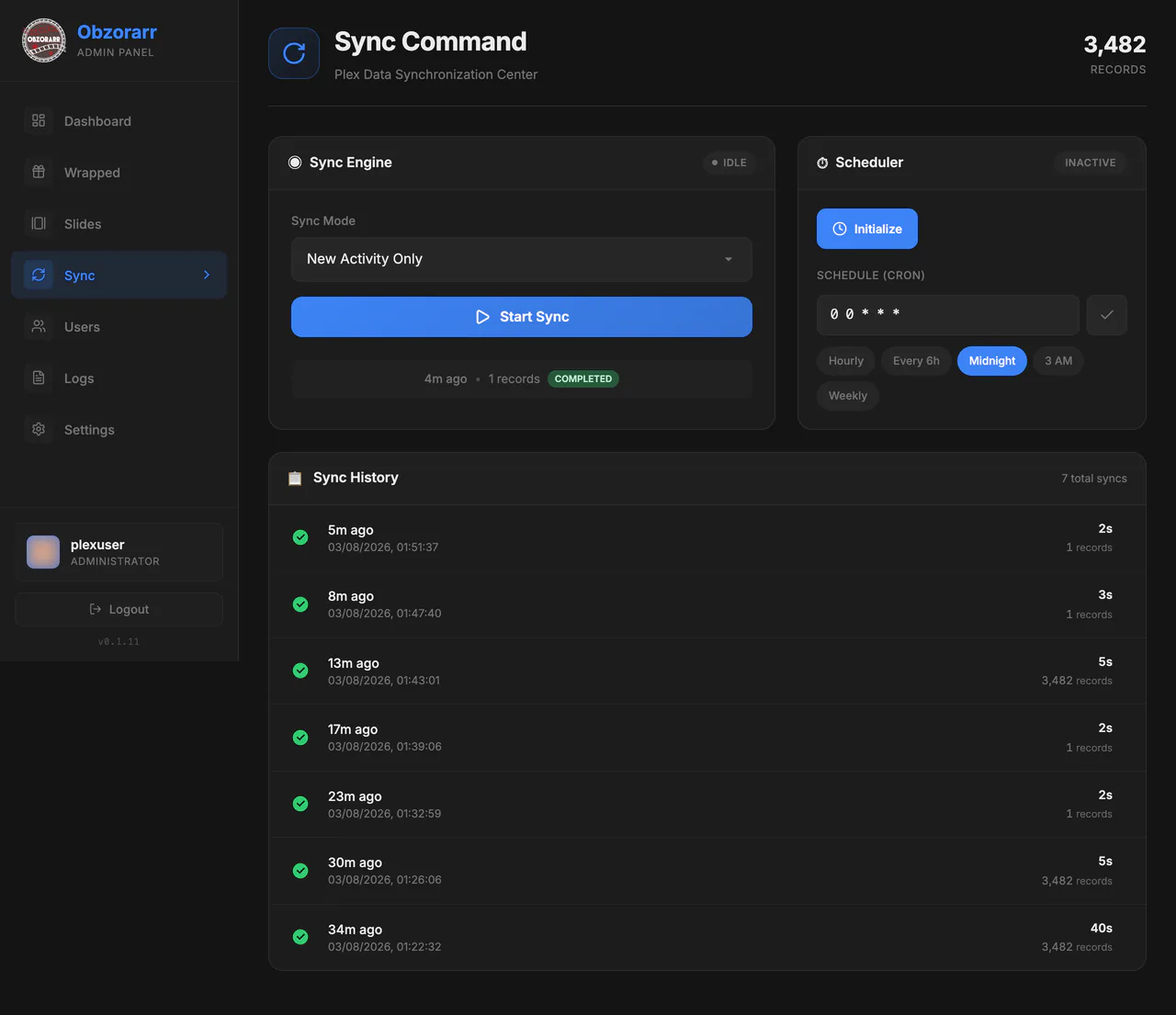Open Settings from the sidebar
Viewport: 1176px width, 1015px height.
pyautogui.click(x=119, y=429)
